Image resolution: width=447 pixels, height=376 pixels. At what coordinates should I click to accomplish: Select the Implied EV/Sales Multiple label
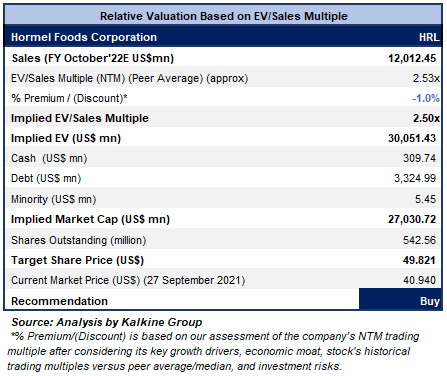click(x=80, y=118)
